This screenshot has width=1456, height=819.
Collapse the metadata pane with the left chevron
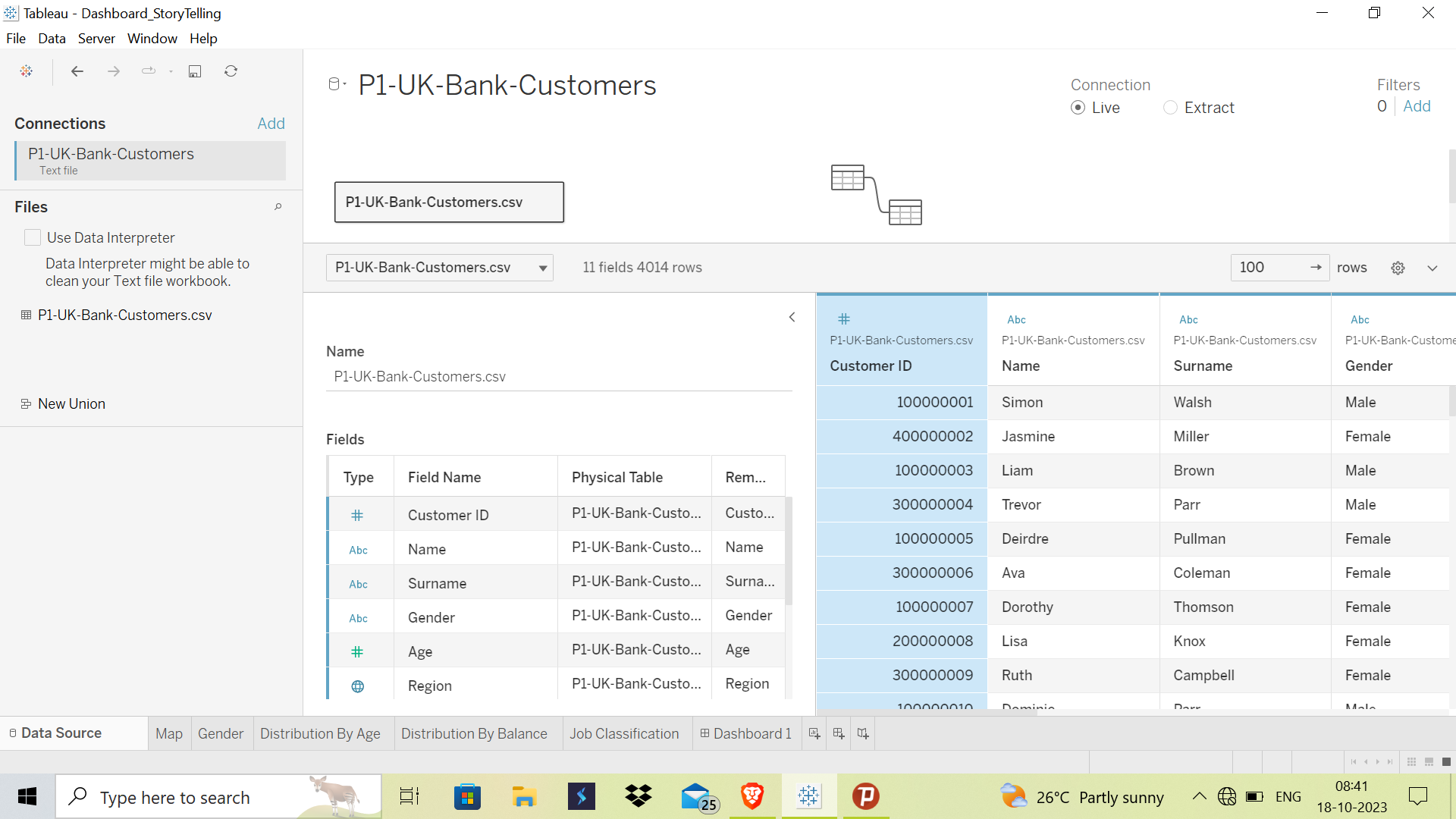[x=792, y=317]
